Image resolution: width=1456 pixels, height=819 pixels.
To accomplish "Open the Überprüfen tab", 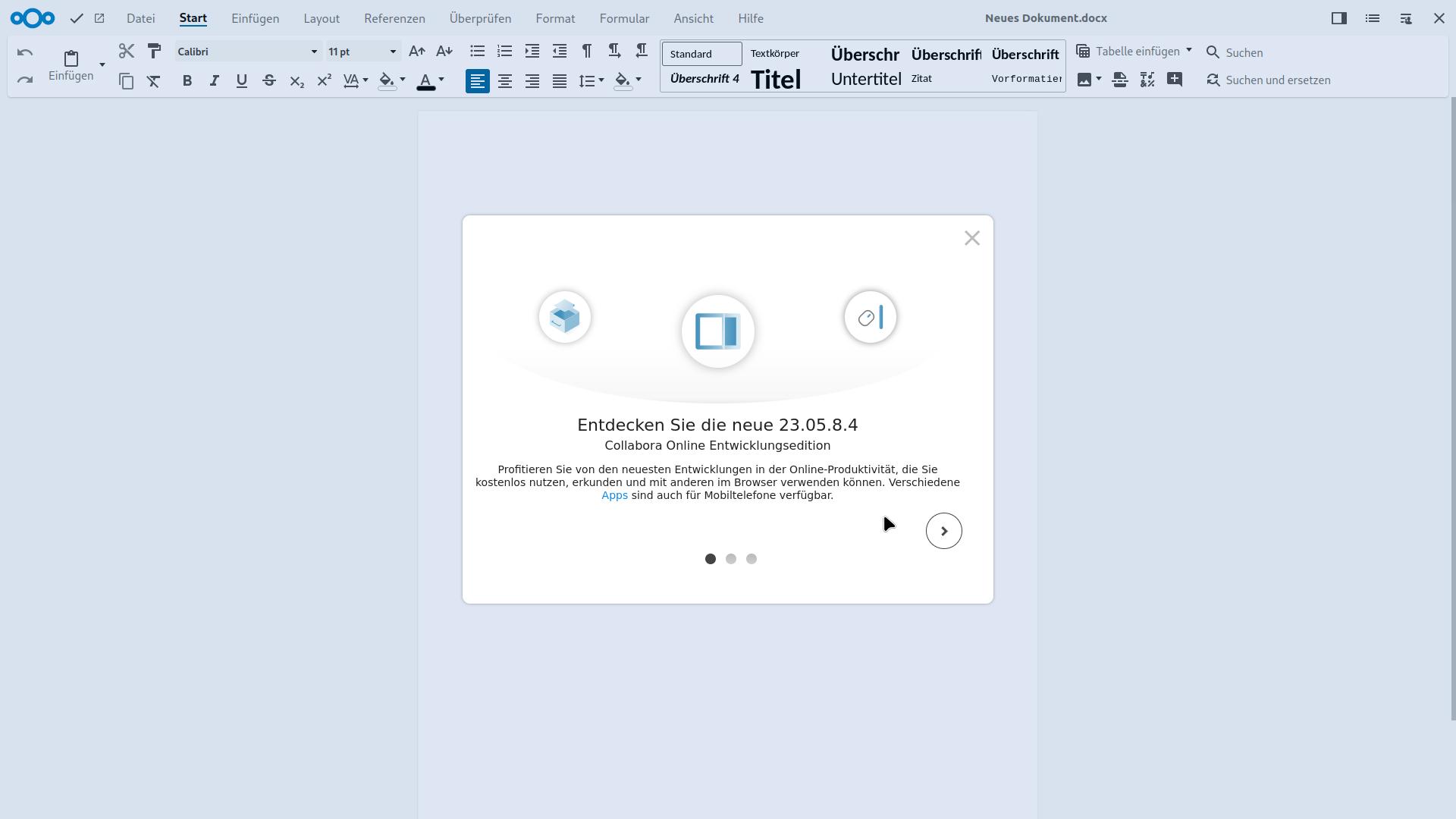I will (480, 18).
